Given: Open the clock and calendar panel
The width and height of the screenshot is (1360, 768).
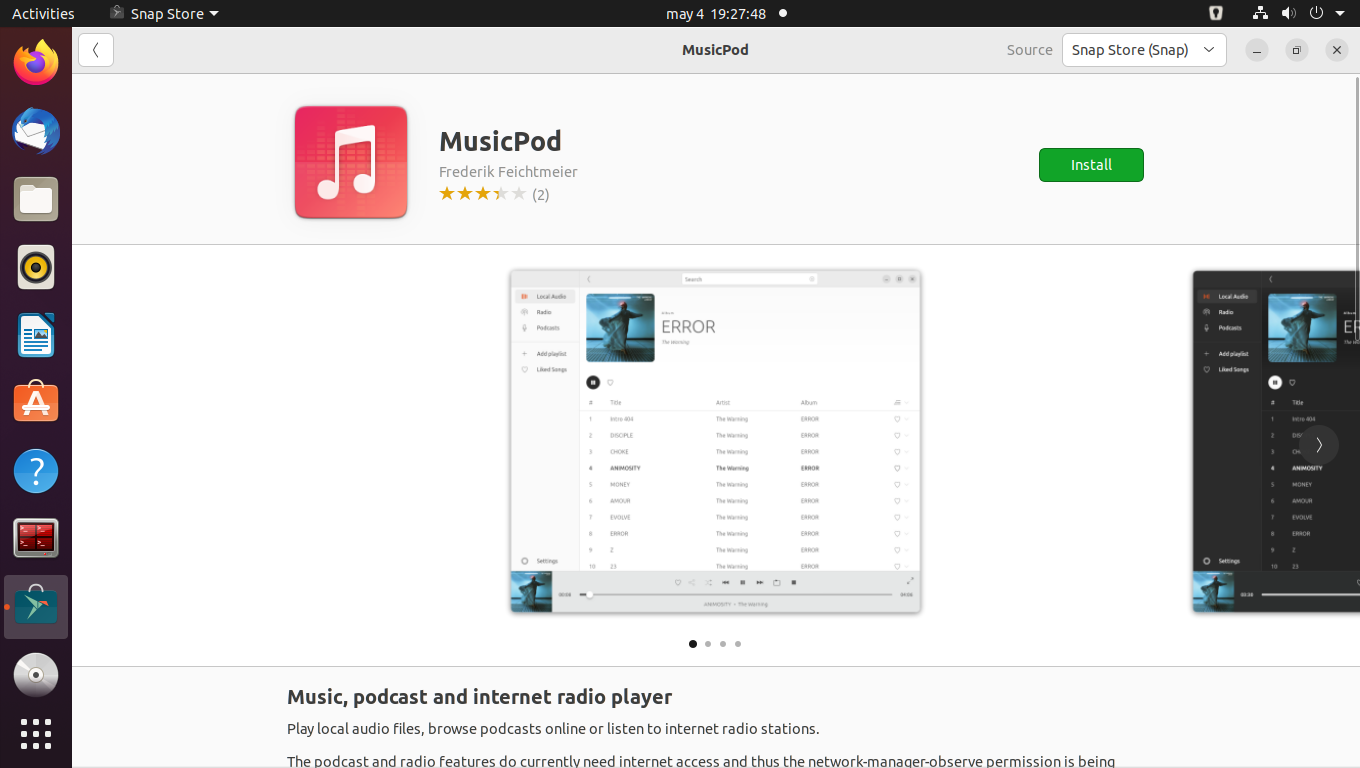Looking at the screenshot, I should click(x=716, y=14).
